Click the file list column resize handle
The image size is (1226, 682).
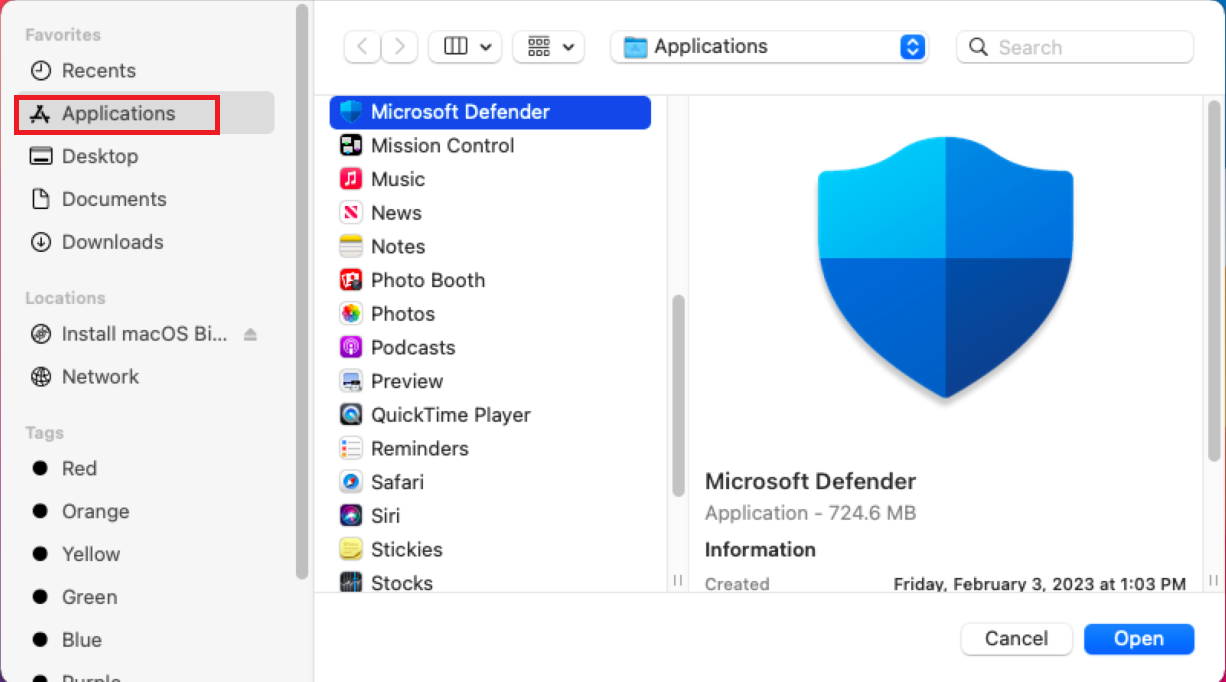677,580
